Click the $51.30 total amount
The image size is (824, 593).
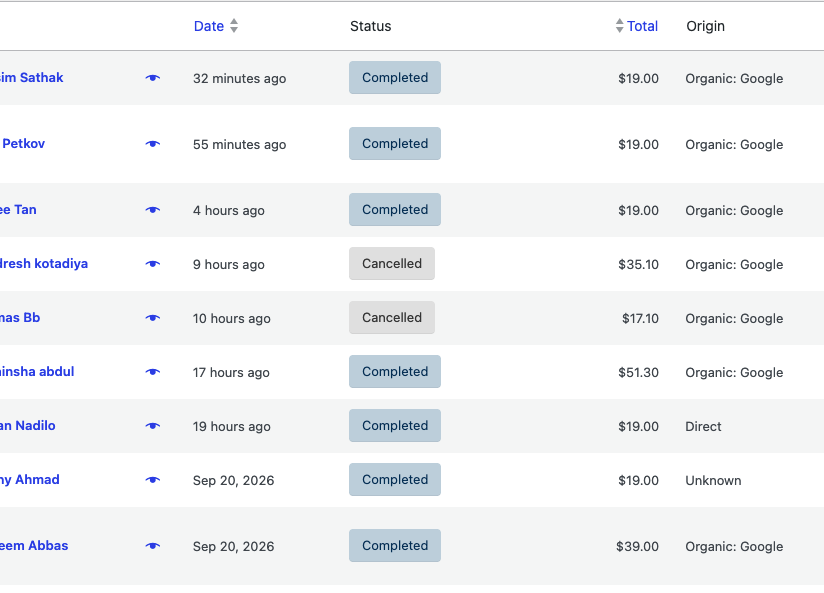click(638, 373)
